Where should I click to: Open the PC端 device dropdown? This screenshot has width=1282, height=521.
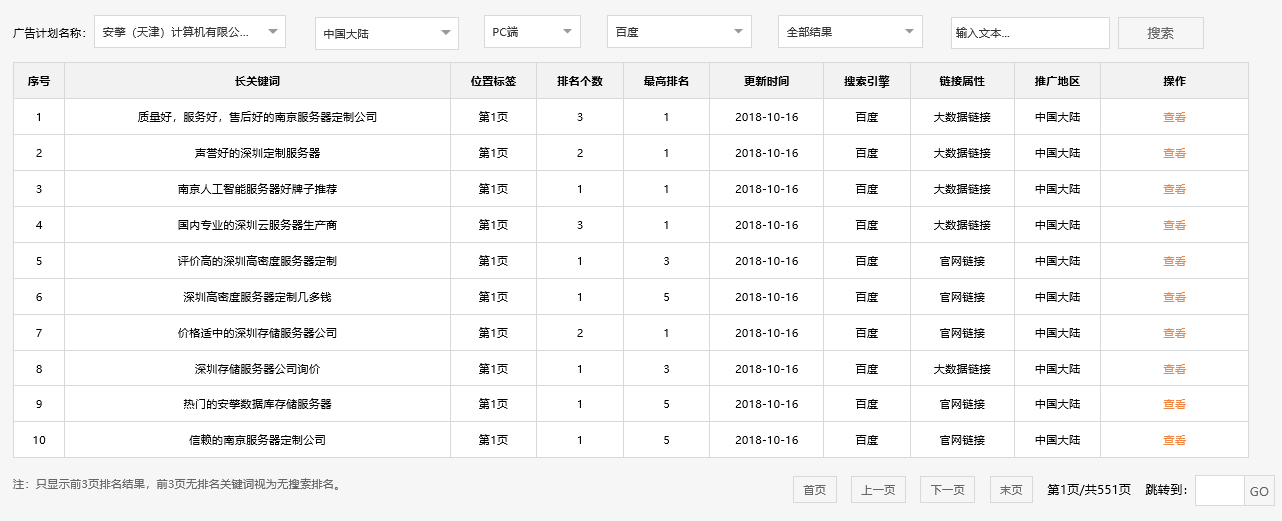click(532, 32)
